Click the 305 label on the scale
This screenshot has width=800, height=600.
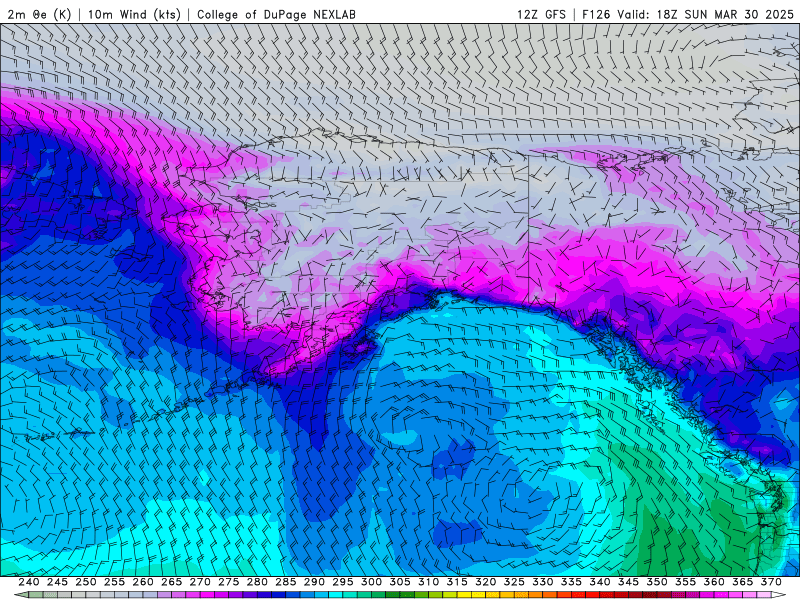coord(400,582)
